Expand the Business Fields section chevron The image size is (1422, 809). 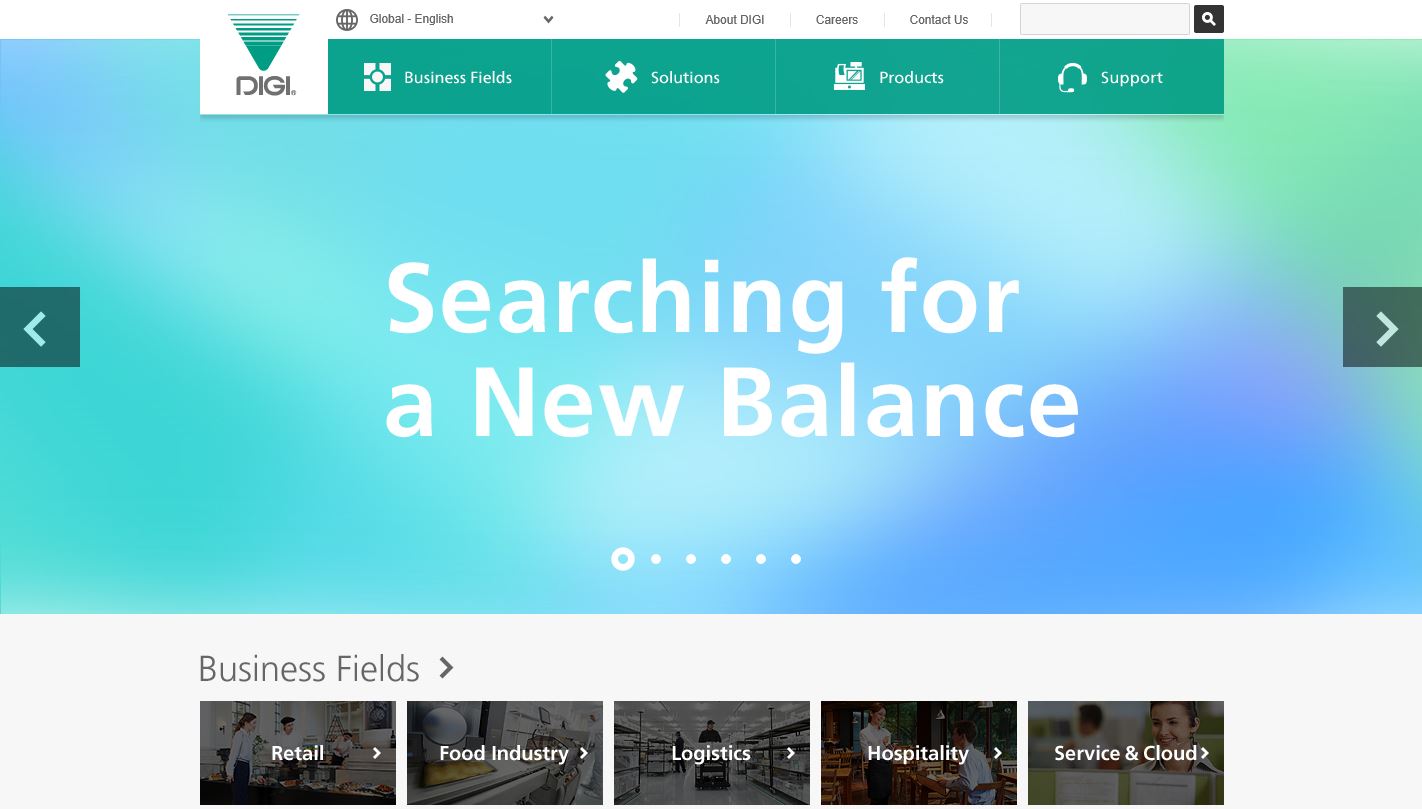446,667
